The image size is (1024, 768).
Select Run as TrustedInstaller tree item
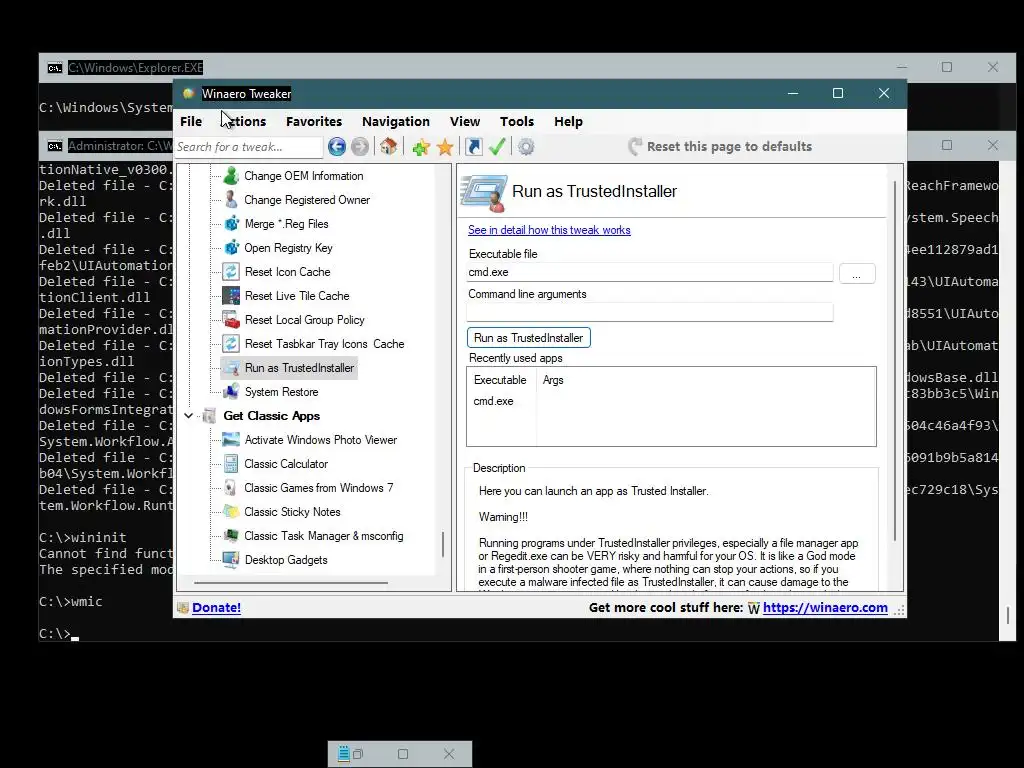tap(289, 368)
